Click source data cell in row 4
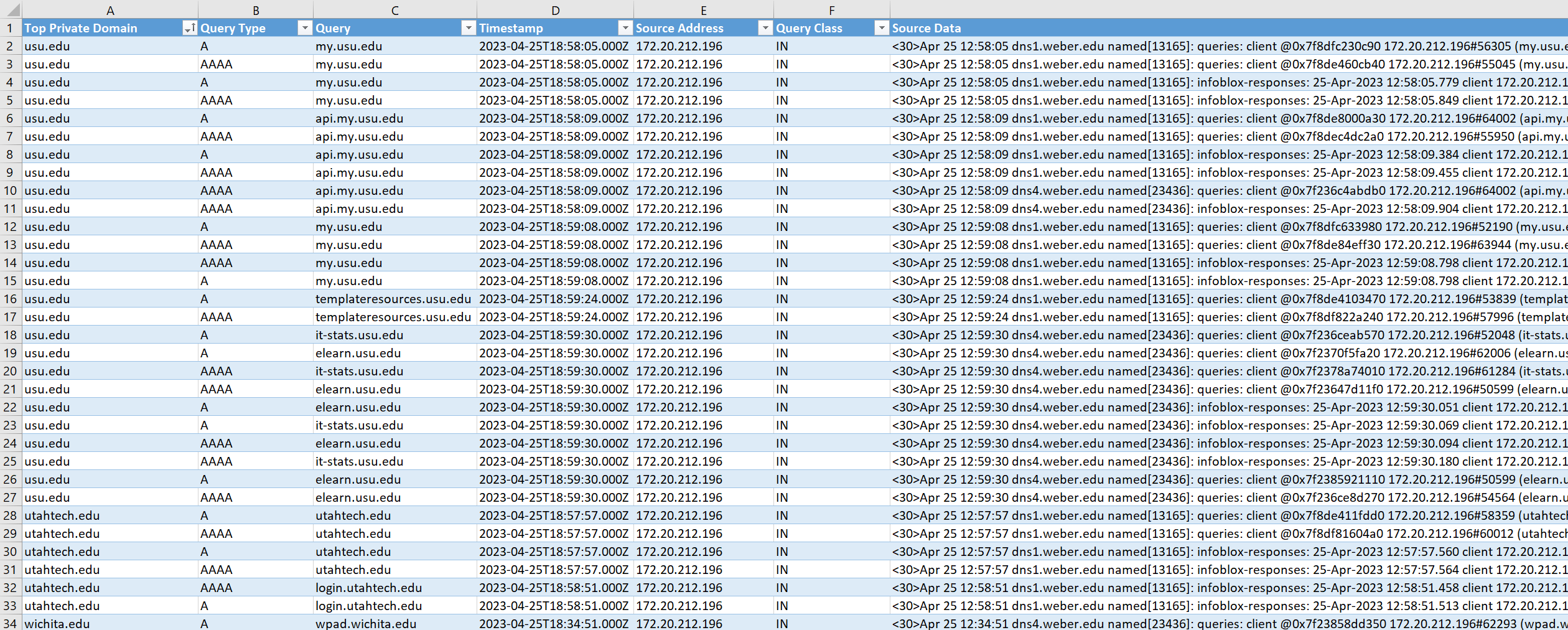Viewport: 1568px width, 630px height. [1229, 82]
